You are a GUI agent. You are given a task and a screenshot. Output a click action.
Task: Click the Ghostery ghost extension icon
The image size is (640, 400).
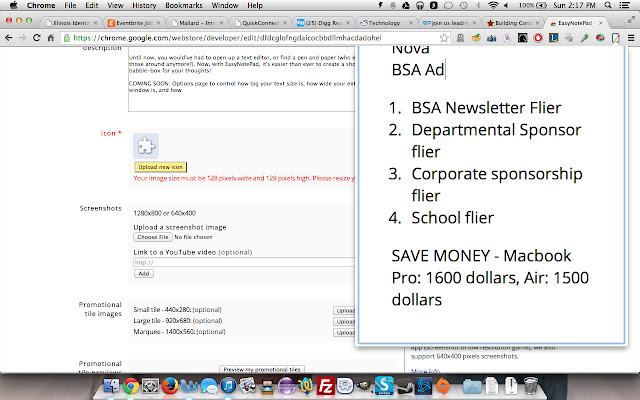(460, 38)
